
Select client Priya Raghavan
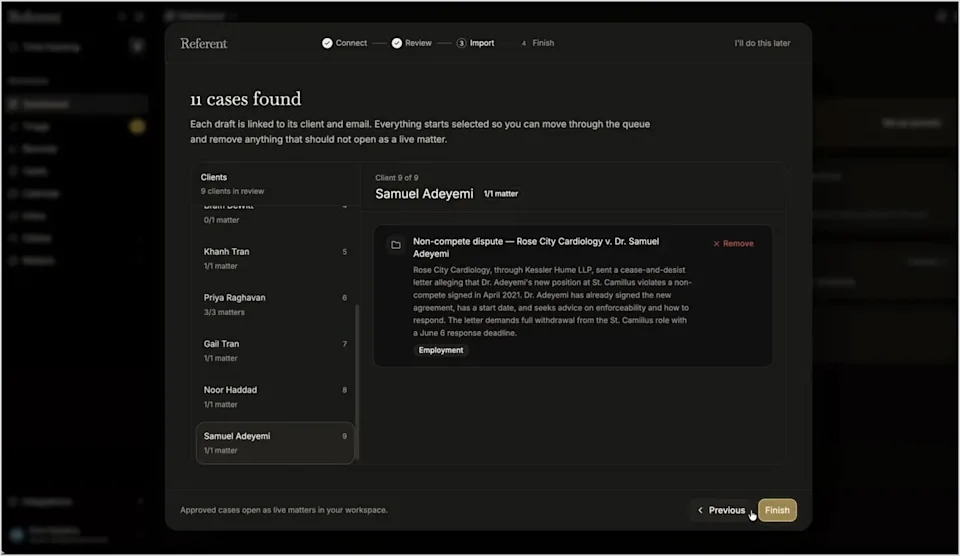pos(275,304)
